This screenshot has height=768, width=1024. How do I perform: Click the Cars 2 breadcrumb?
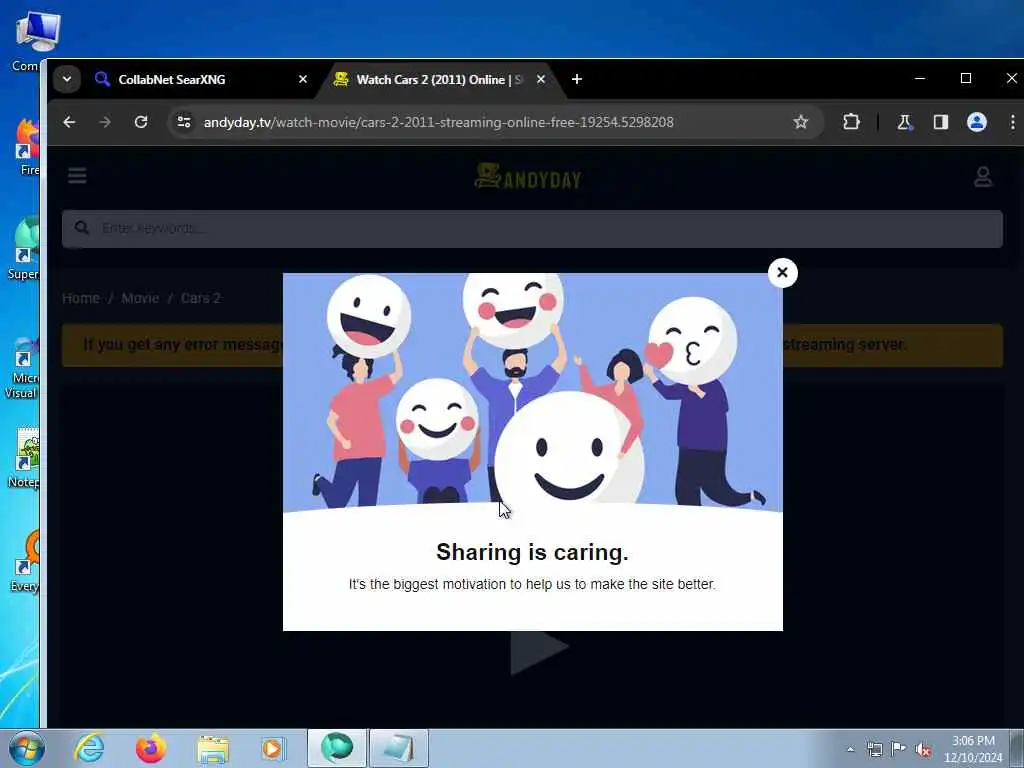[x=200, y=298]
